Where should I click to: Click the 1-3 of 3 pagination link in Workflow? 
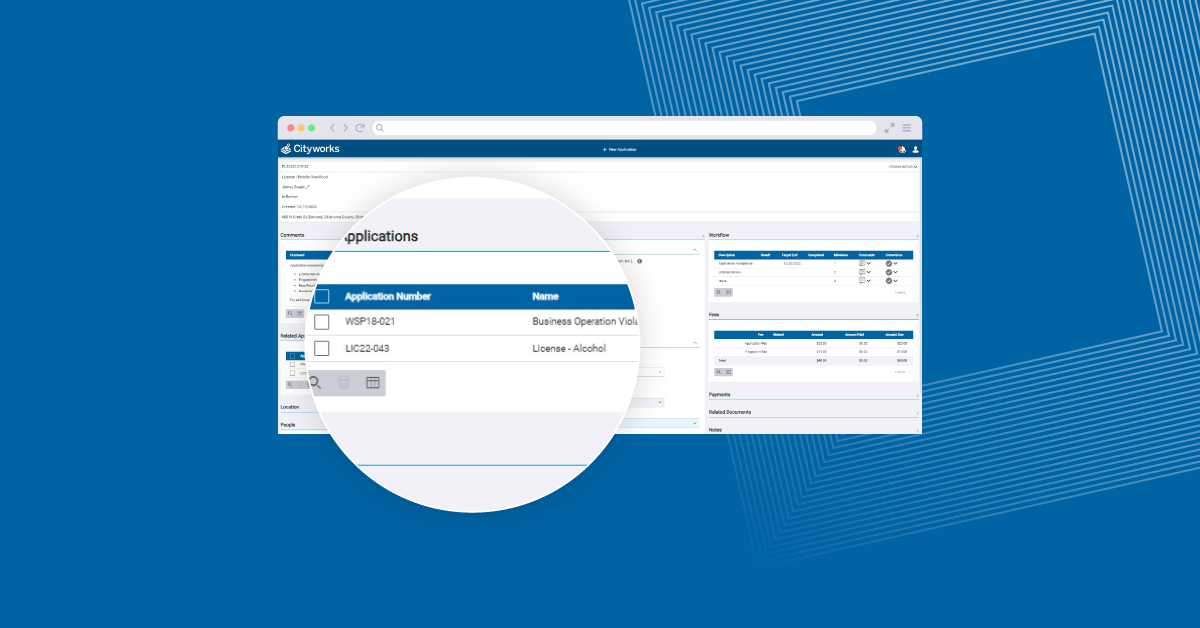(x=900, y=292)
